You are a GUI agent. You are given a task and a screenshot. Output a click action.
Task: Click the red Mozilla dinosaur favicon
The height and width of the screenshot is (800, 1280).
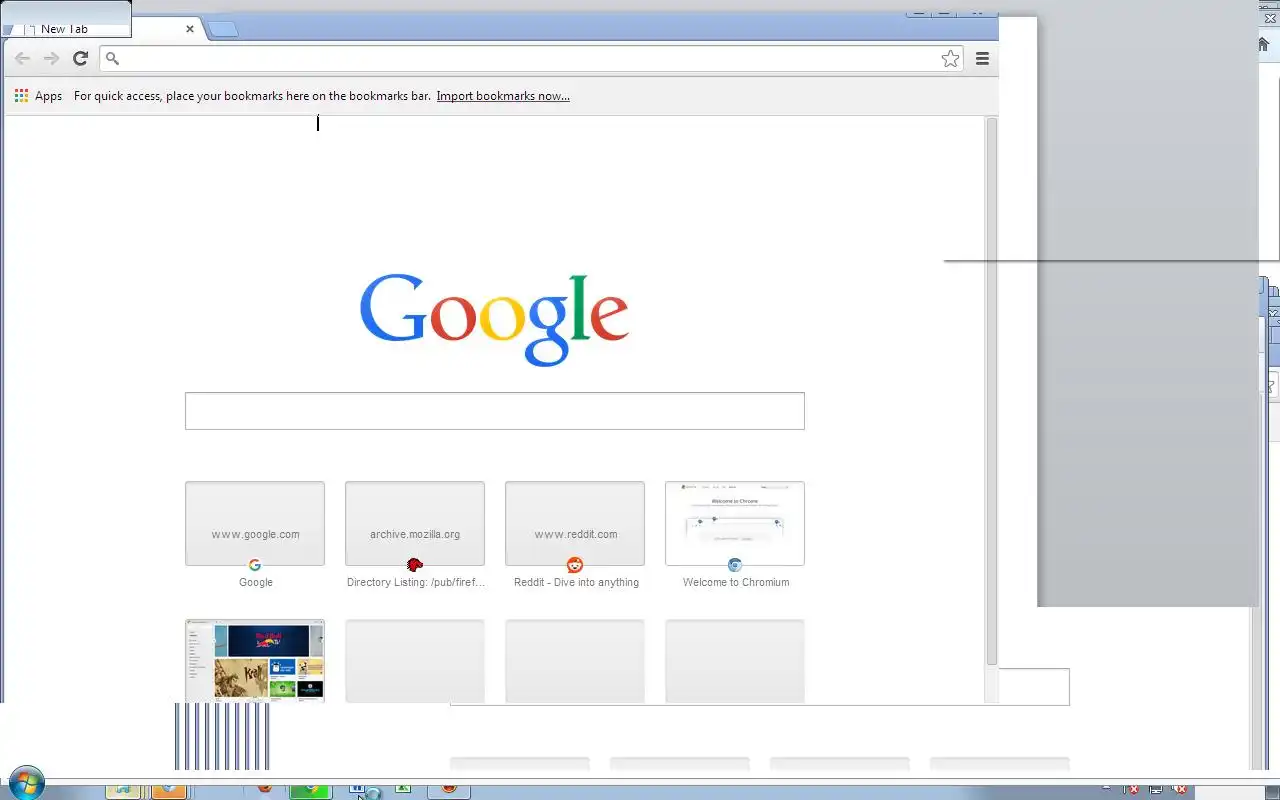[x=415, y=565]
